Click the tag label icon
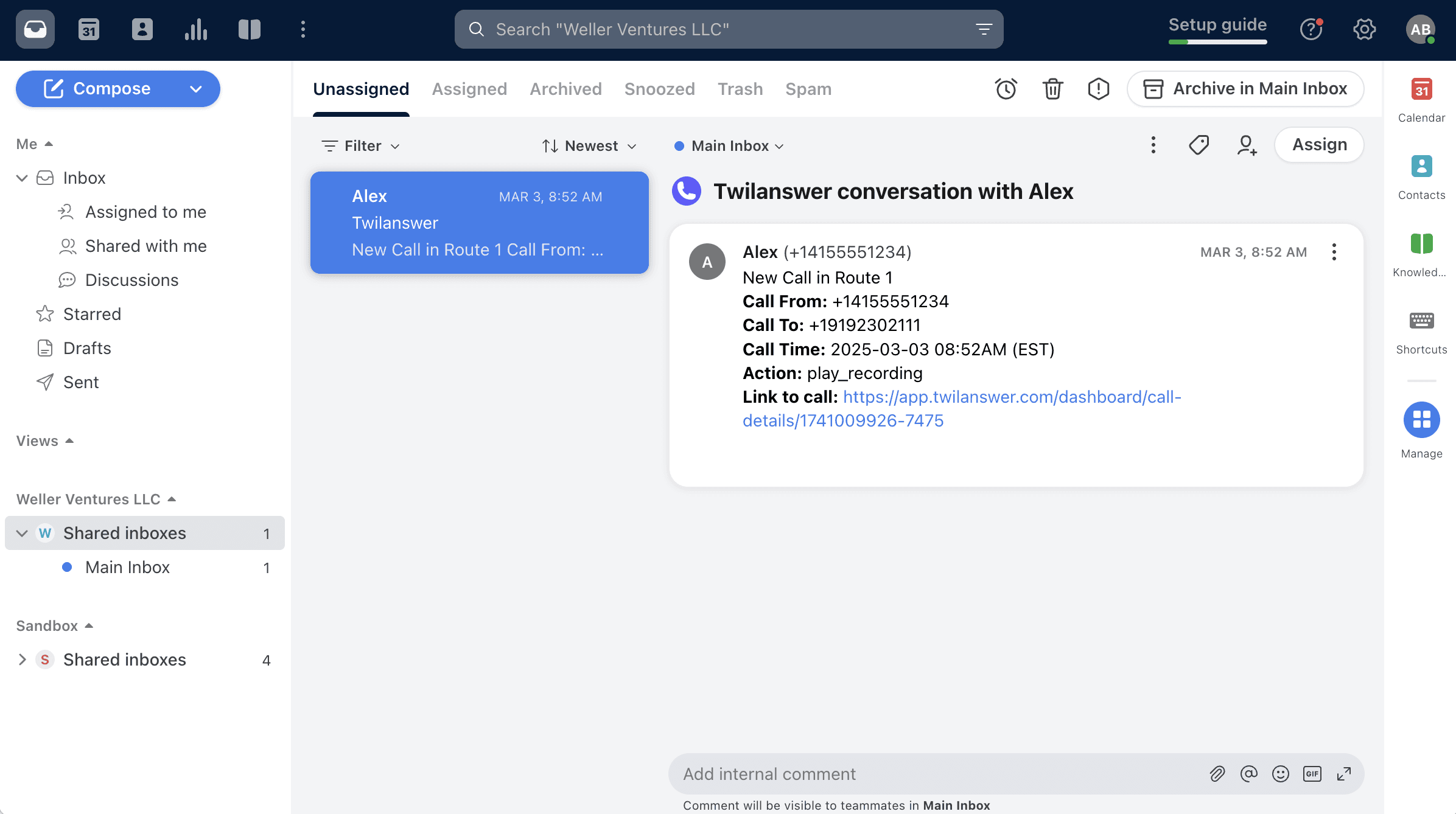Viewport: 1456px width, 814px height. (1199, 145)
